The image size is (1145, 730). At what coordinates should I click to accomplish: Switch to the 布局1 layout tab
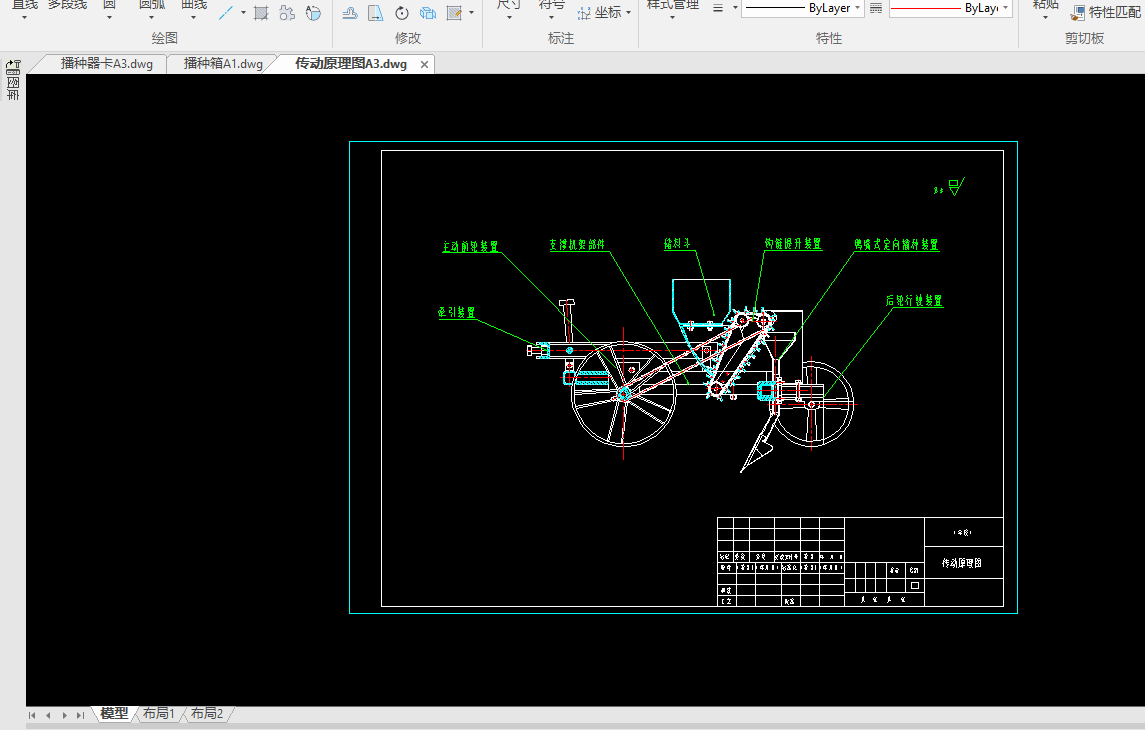[158, 714]
